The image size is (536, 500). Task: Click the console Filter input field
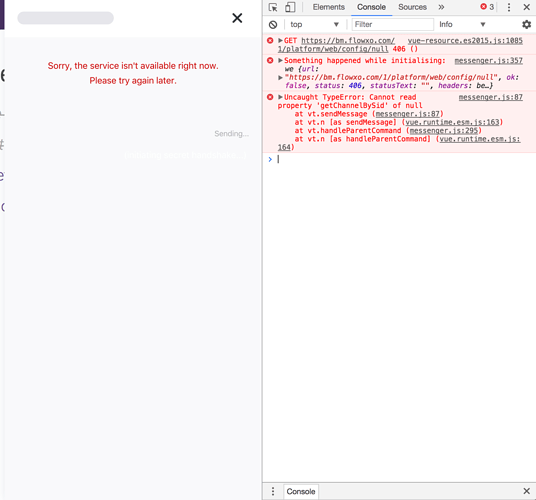[393, 25]
